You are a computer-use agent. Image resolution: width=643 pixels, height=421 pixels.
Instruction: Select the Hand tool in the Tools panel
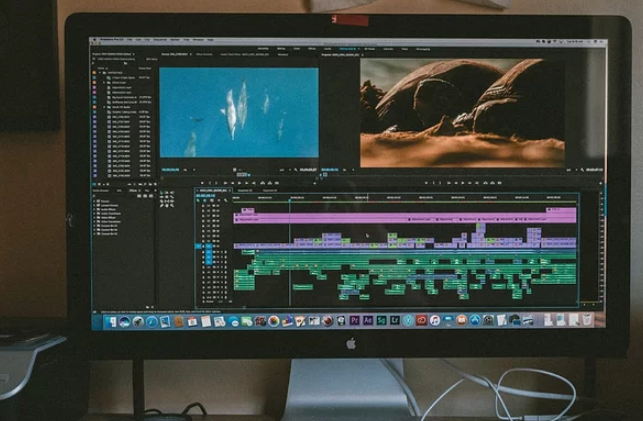point(167,206)
